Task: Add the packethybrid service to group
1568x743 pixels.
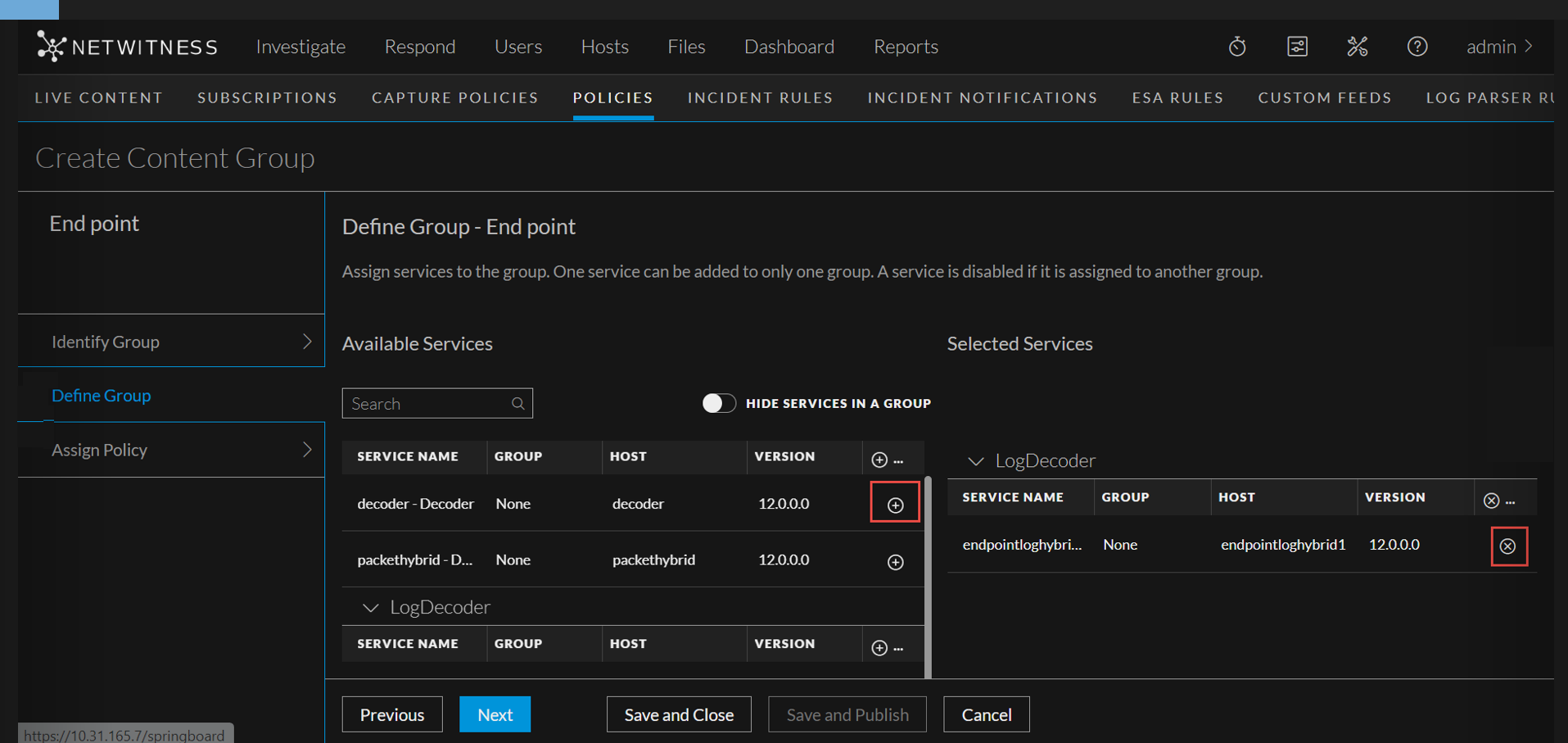Action: (895, 562)
